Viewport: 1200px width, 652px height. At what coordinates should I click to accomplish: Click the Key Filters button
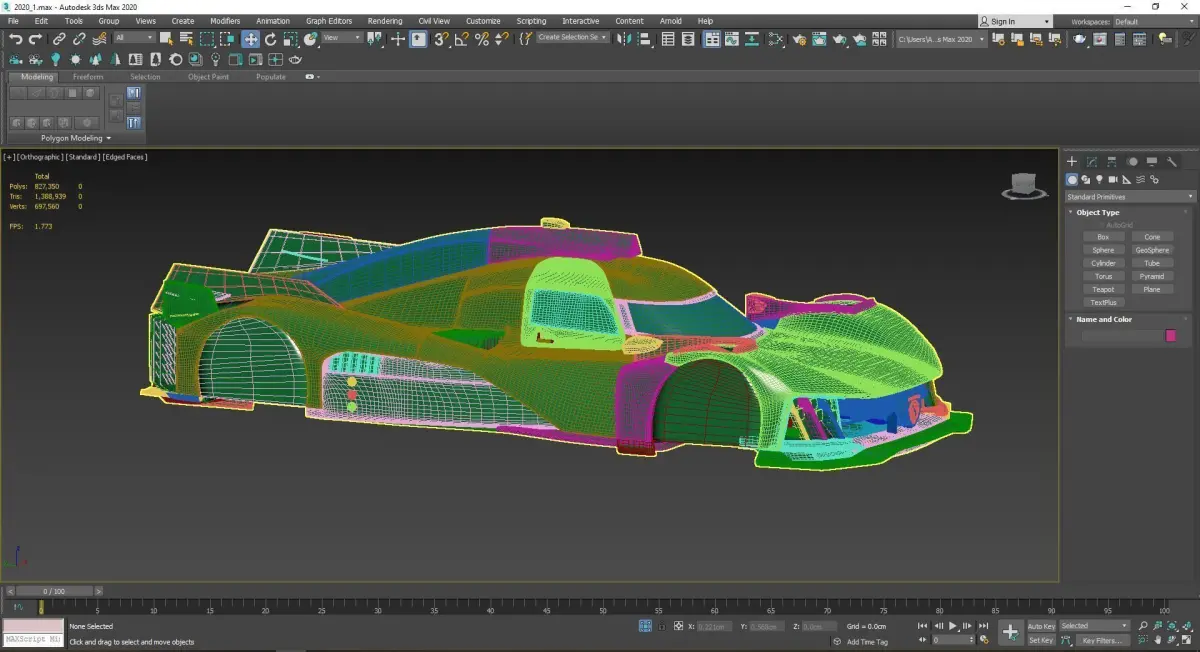pyautogui.click(x=1101, y=640)
